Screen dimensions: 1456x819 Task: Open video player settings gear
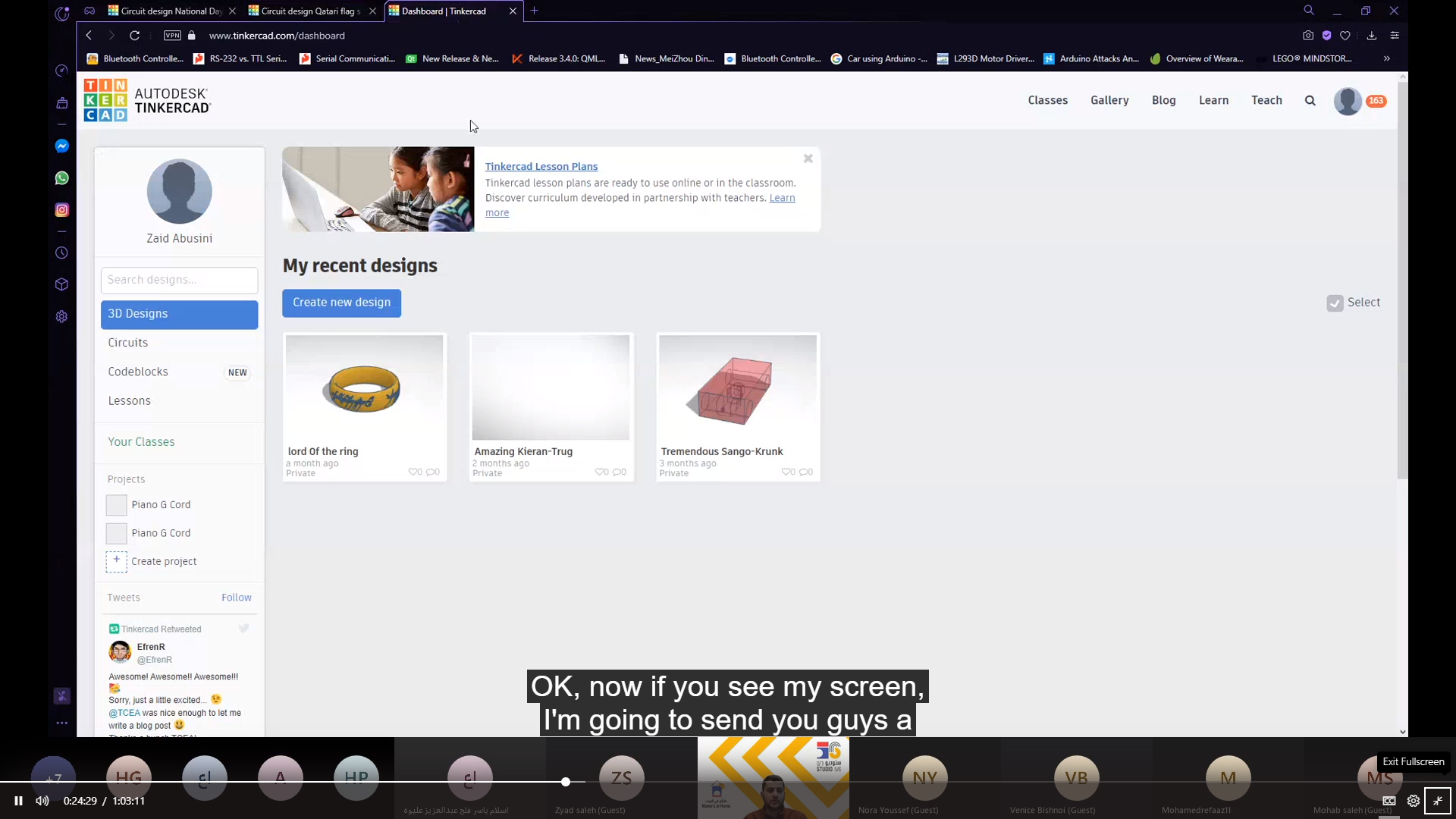pyautogui.click(x=1414, y=801)
